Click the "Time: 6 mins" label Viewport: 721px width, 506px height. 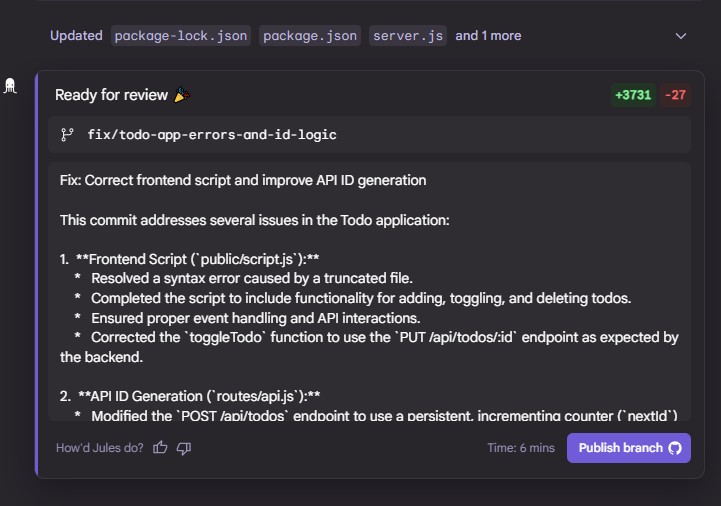pos(520,448)
